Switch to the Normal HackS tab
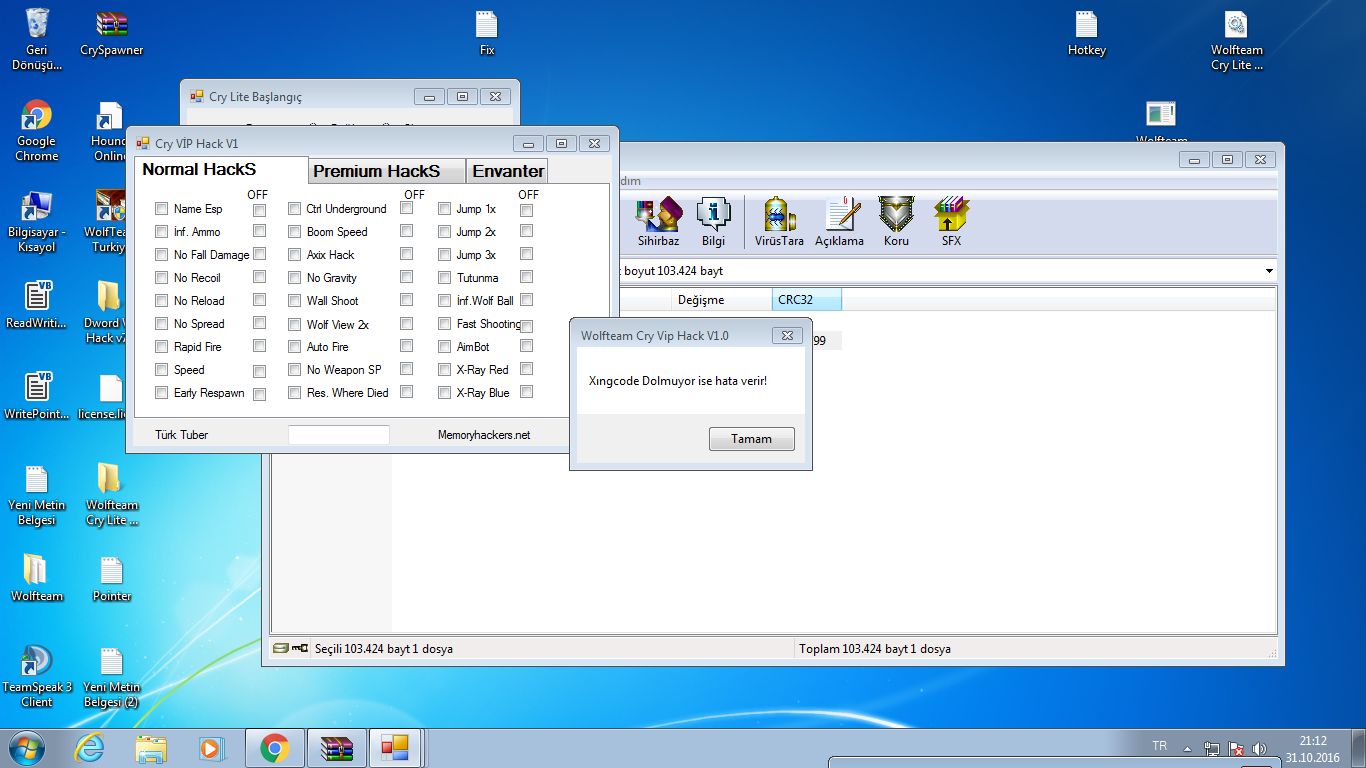This screenshot has height=768, width=1366. click(x=220, y=170)
